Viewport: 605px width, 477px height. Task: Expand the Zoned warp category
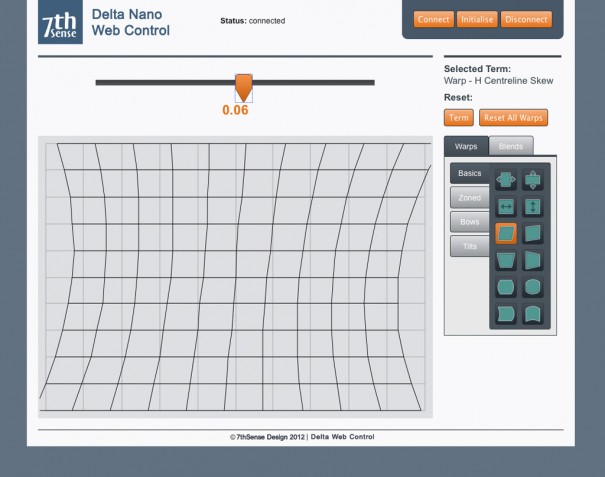[x=469, y=198]
